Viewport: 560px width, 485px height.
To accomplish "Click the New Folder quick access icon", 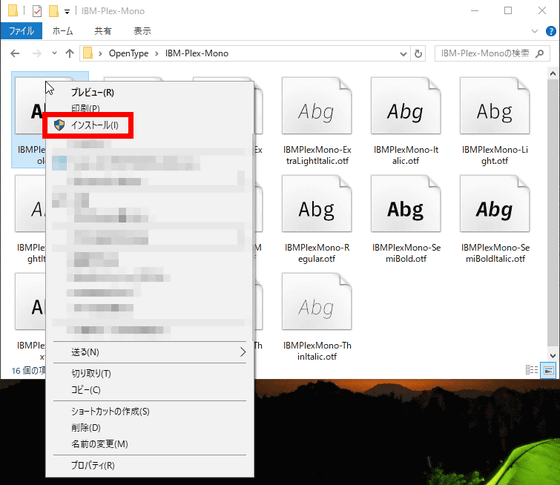I will click(54, 11).
